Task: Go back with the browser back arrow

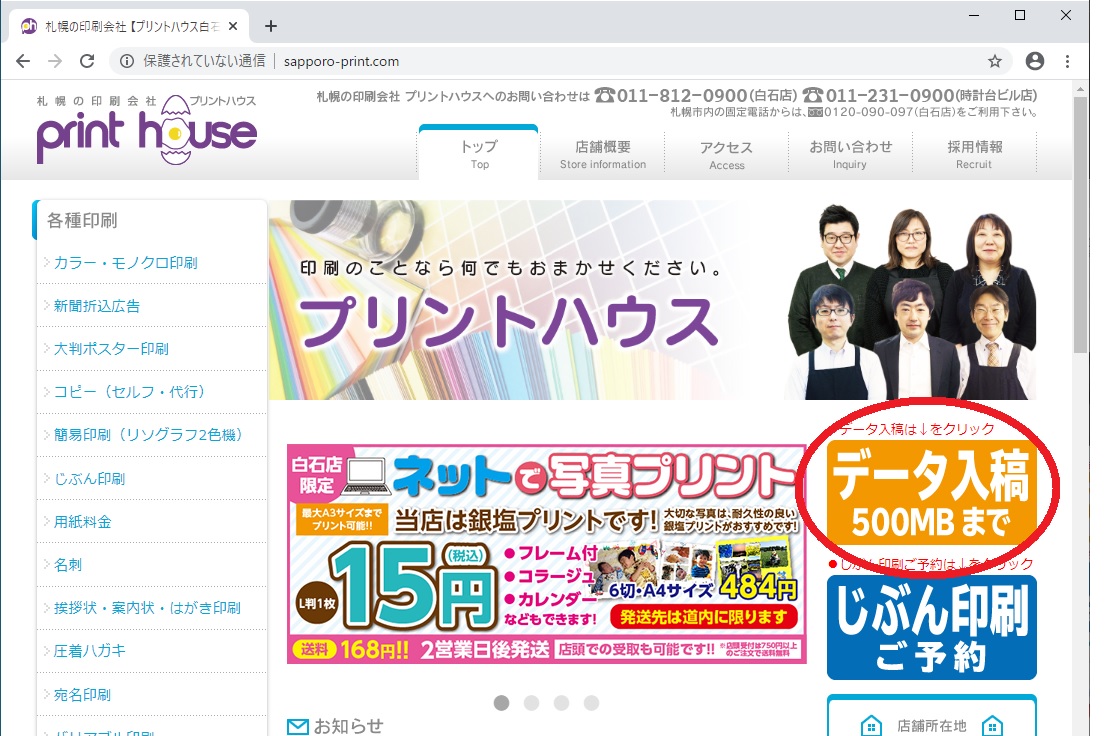Action: click(23, 61)
